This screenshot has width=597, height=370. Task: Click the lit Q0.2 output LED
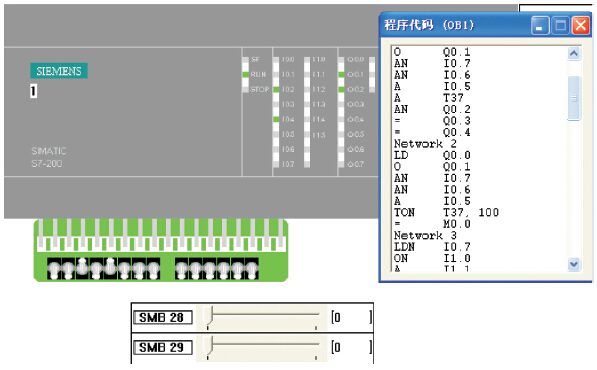[341, 89]
